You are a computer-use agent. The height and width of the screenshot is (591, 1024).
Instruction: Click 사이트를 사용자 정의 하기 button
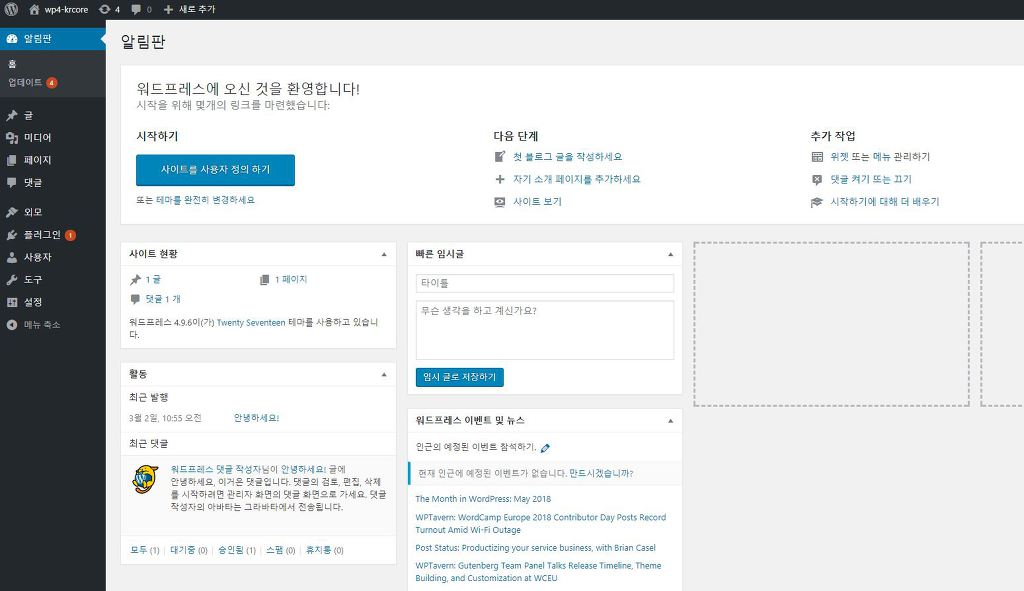pyautogui.click(x=216, y=170)
